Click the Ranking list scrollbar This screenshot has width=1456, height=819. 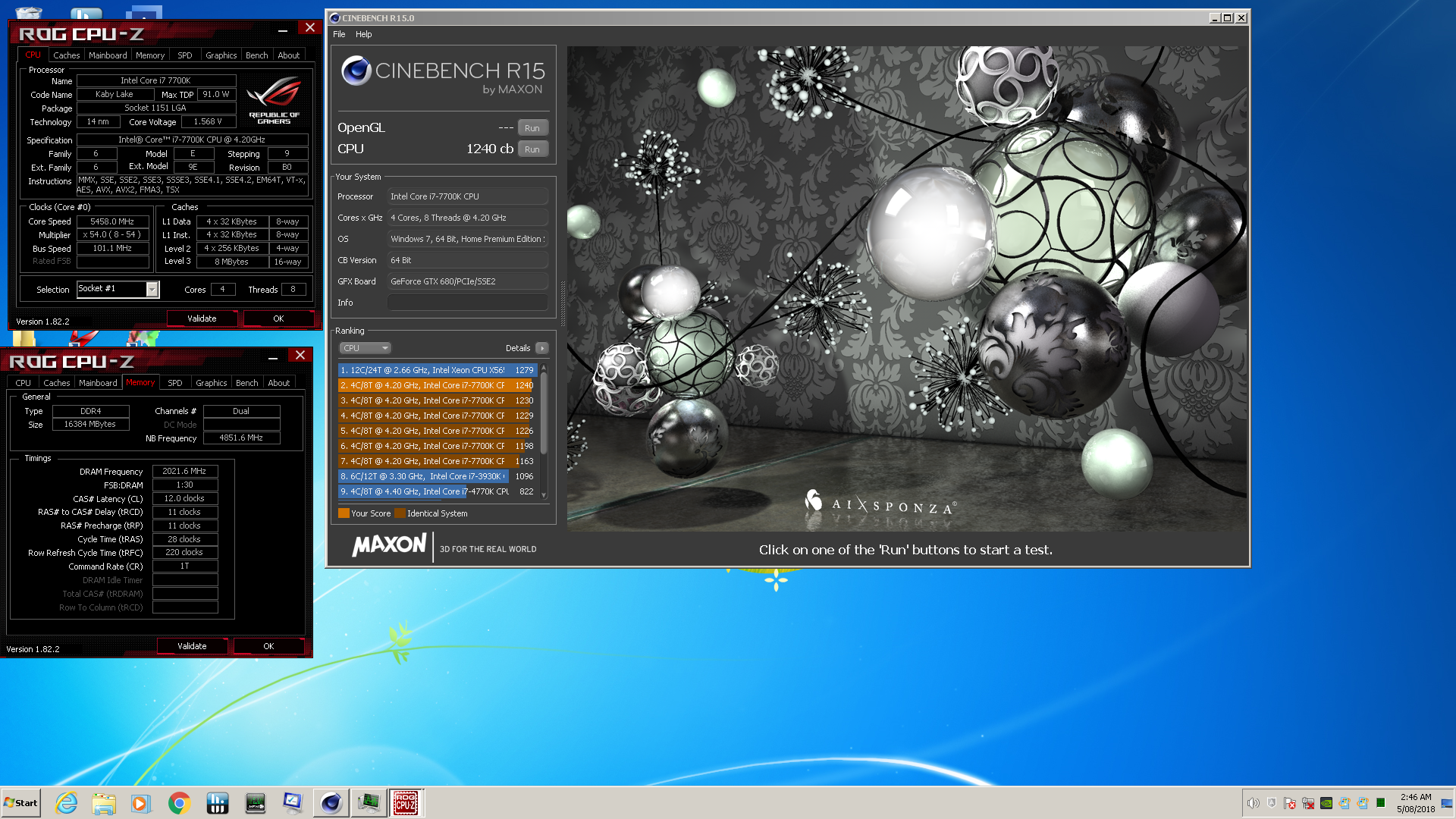(543, 431)
